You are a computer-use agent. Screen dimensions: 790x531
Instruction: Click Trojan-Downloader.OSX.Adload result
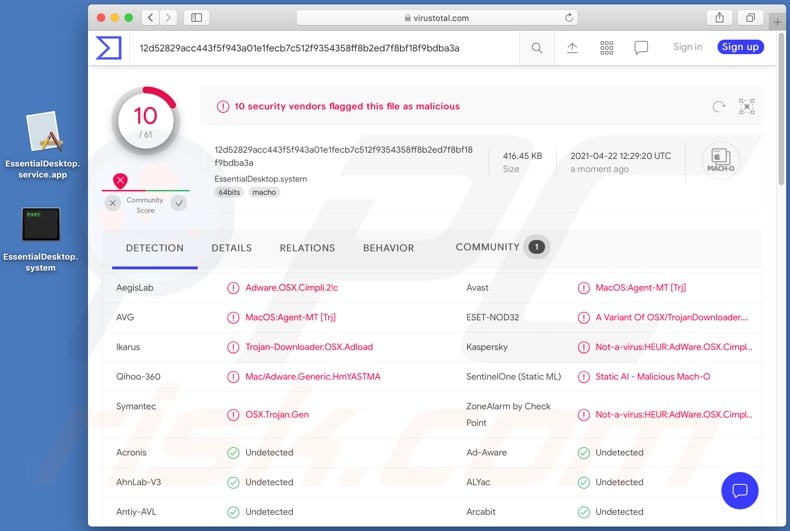point(309,347)
